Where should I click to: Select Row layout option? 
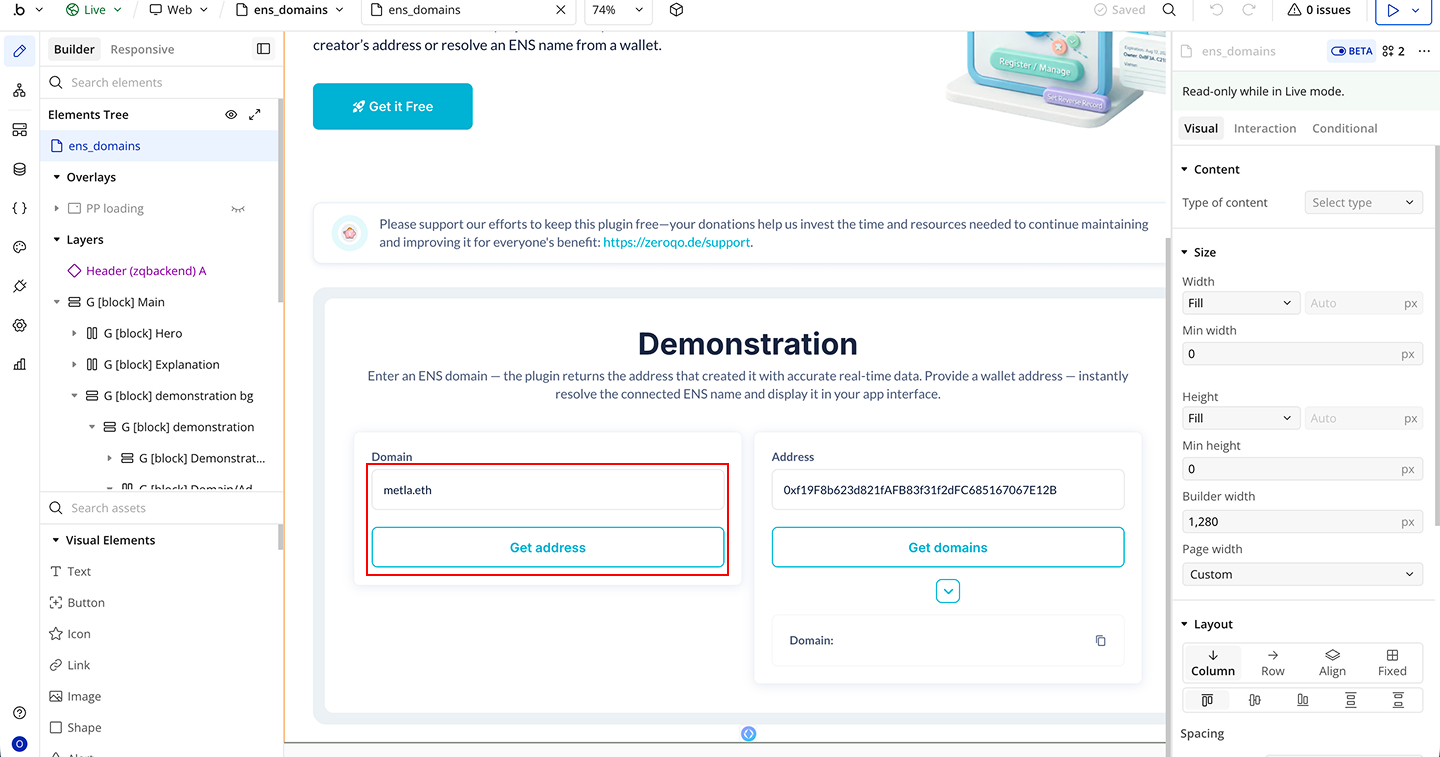point(1273,663)
